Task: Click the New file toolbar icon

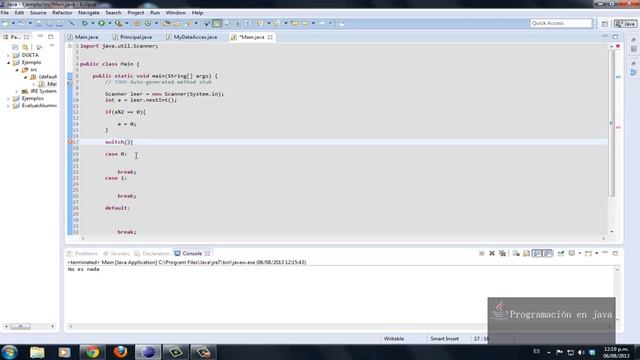Action: pyautogui.click(x=5, y=24)
